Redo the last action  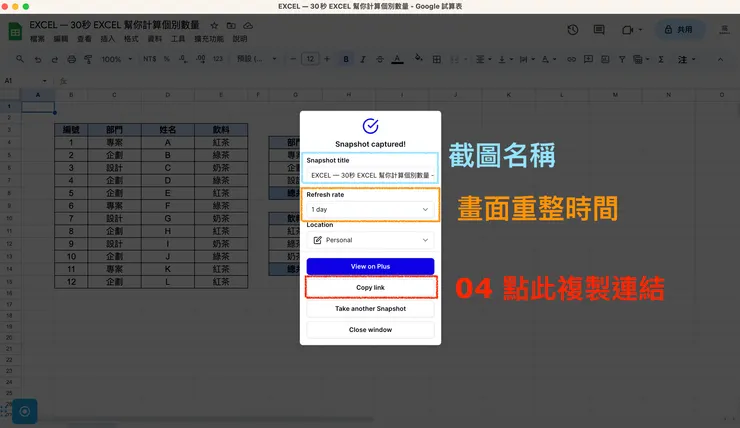click(x=55, y=59)
